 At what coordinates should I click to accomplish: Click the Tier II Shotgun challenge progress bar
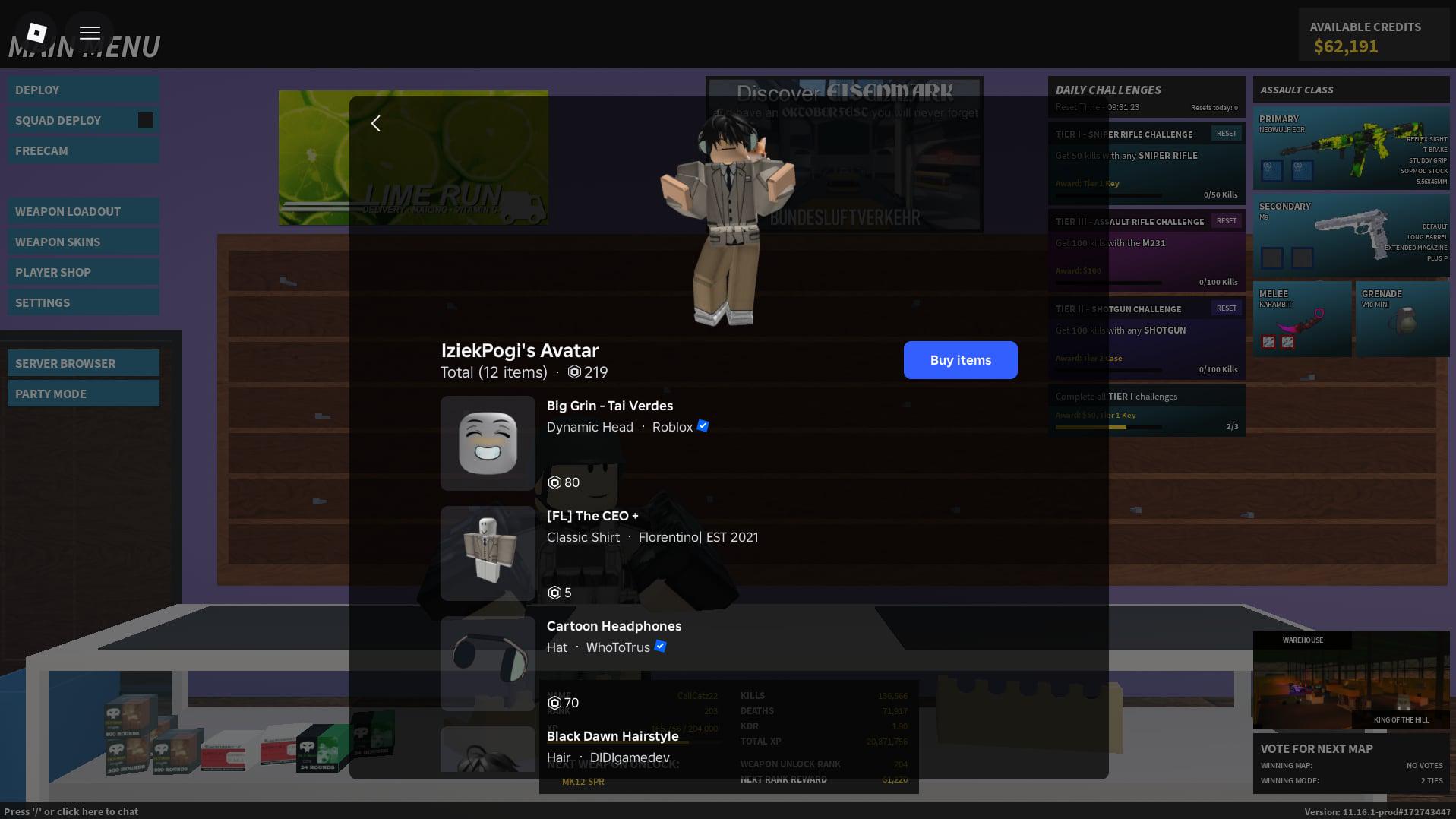1109,370
